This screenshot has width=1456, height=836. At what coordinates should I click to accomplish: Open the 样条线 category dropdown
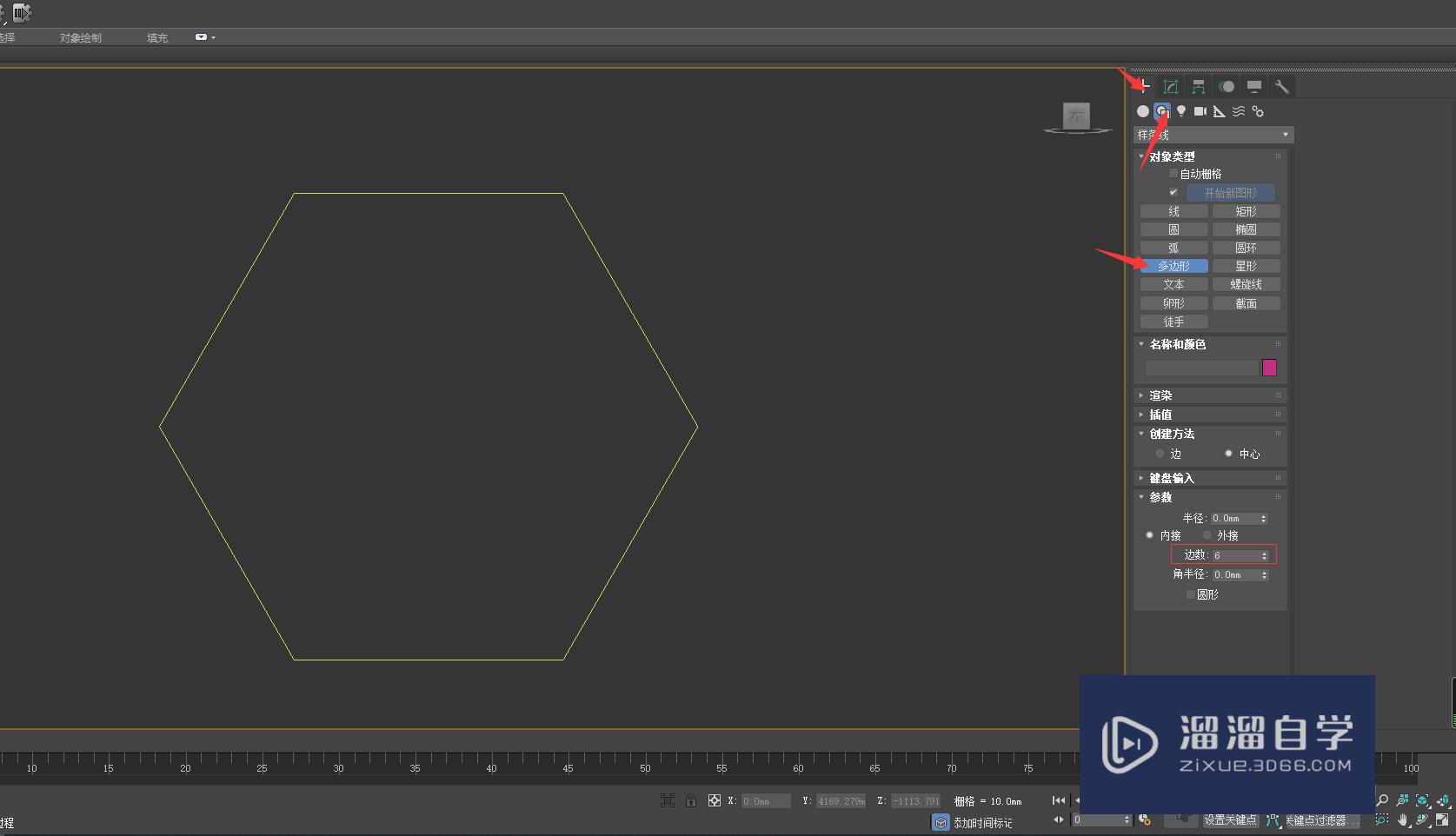[1213, 135]
